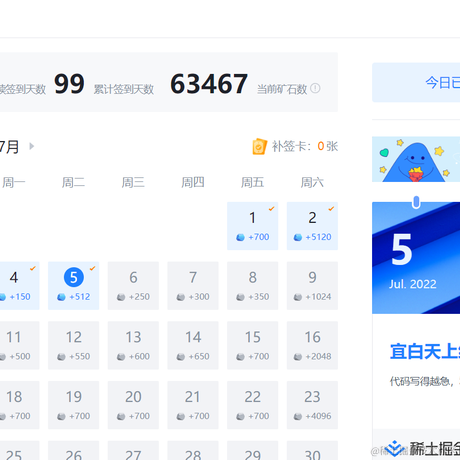Choose day 8 cell with +350

point(252,286)
